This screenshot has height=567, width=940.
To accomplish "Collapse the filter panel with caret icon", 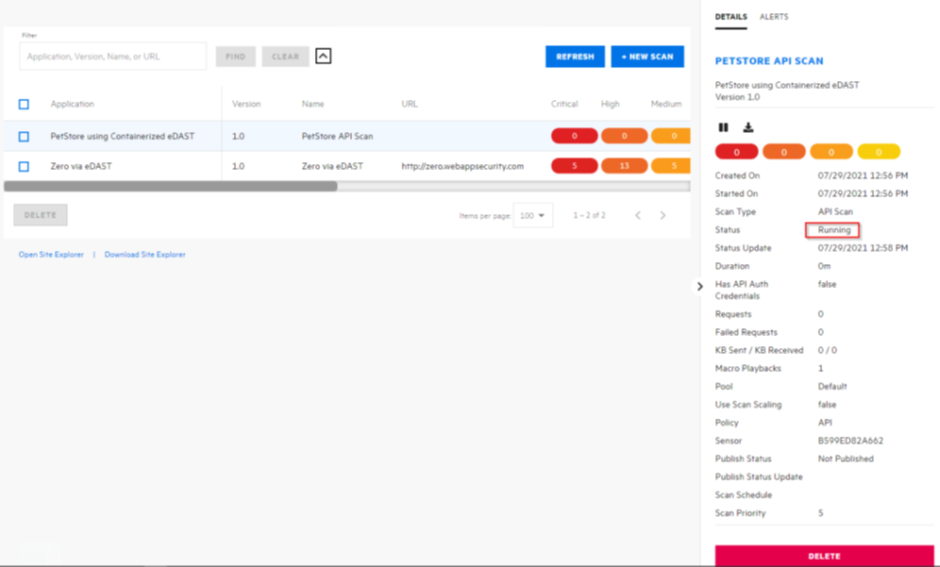I will [x=323, y=56].
